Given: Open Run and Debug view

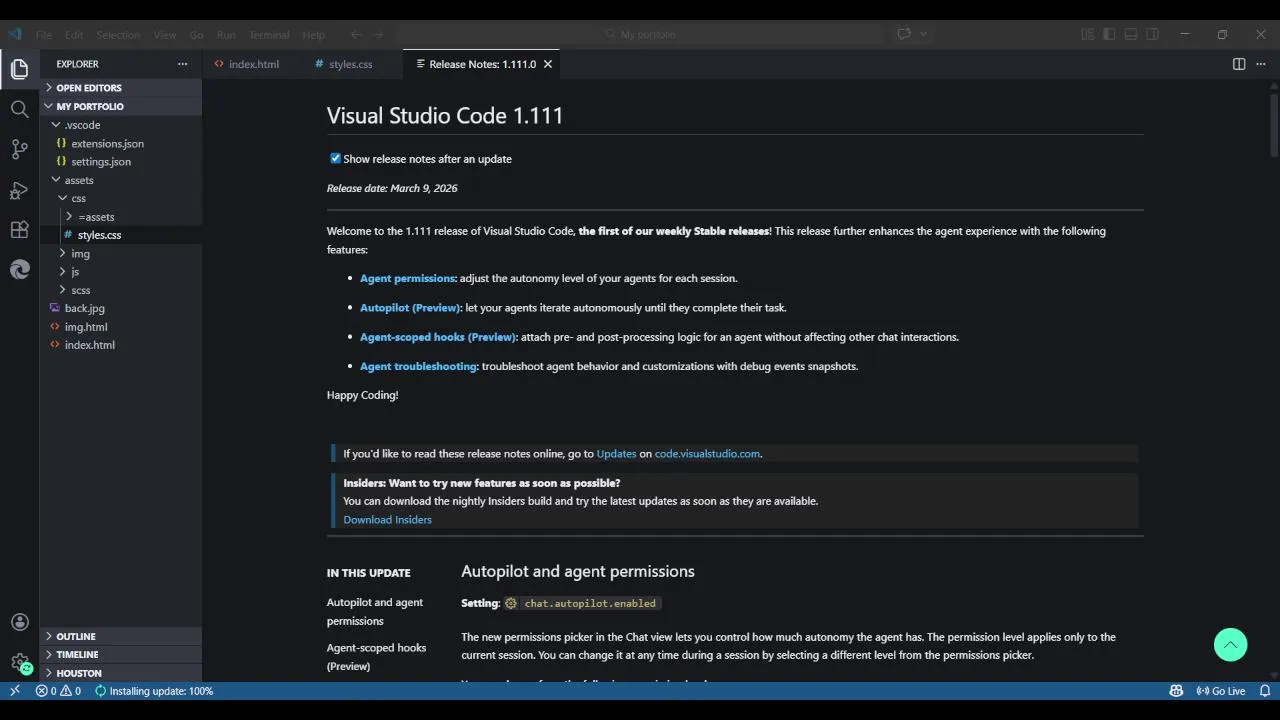Looking at the screenshot, I should [x=19, y=190].
